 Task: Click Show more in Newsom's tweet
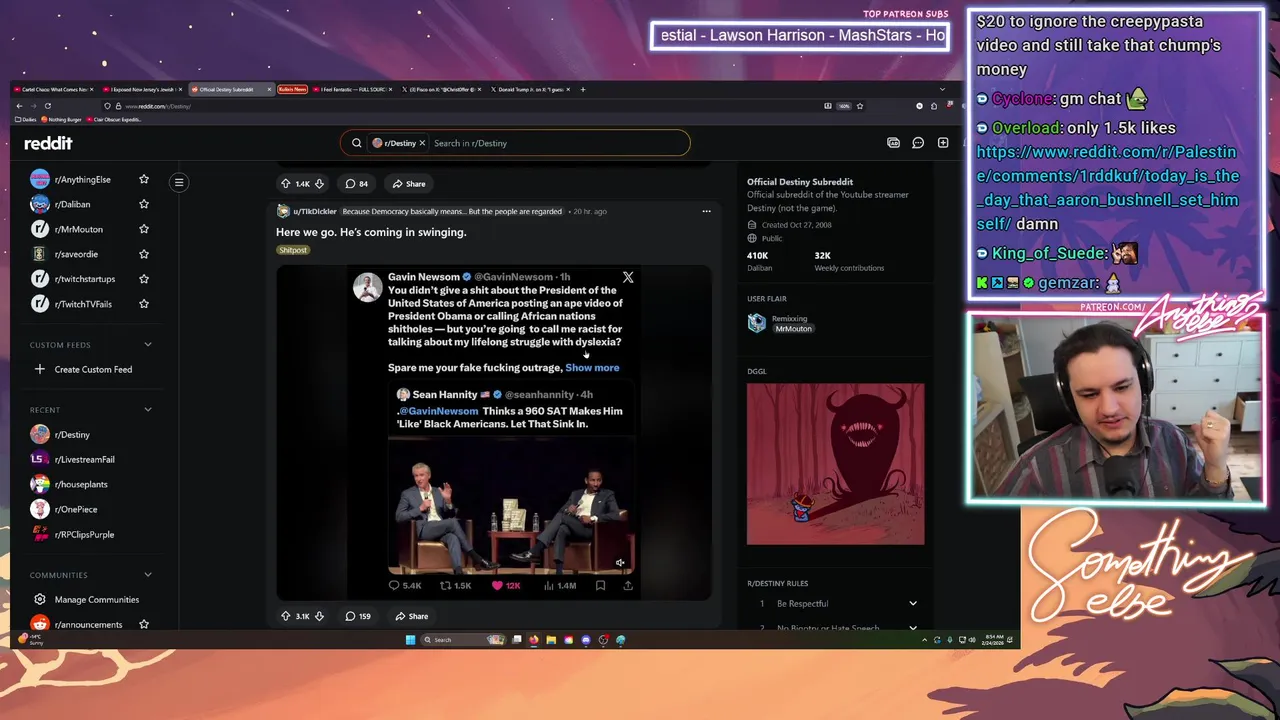click(592, 368)
